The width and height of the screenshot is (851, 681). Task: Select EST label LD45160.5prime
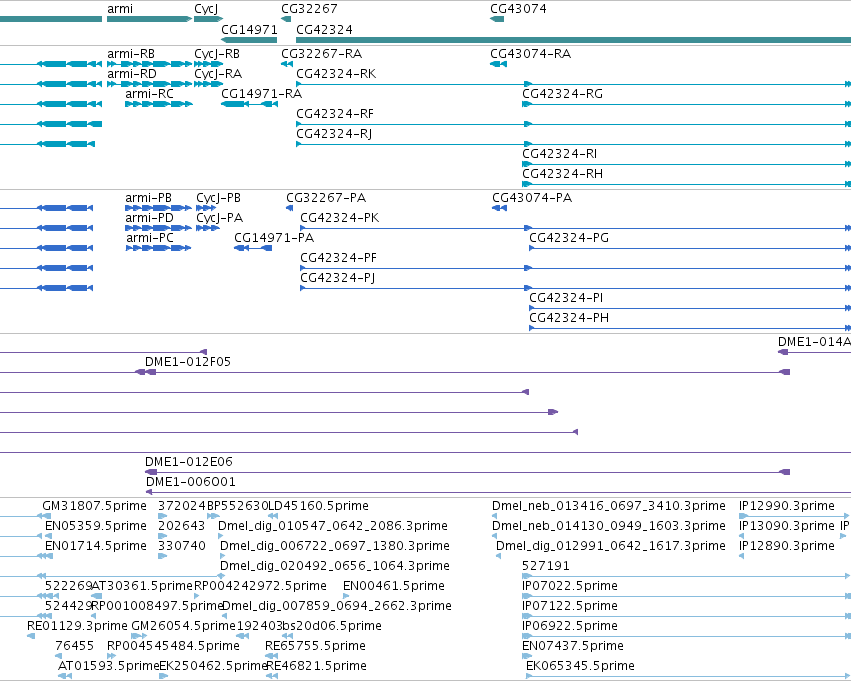319,506
